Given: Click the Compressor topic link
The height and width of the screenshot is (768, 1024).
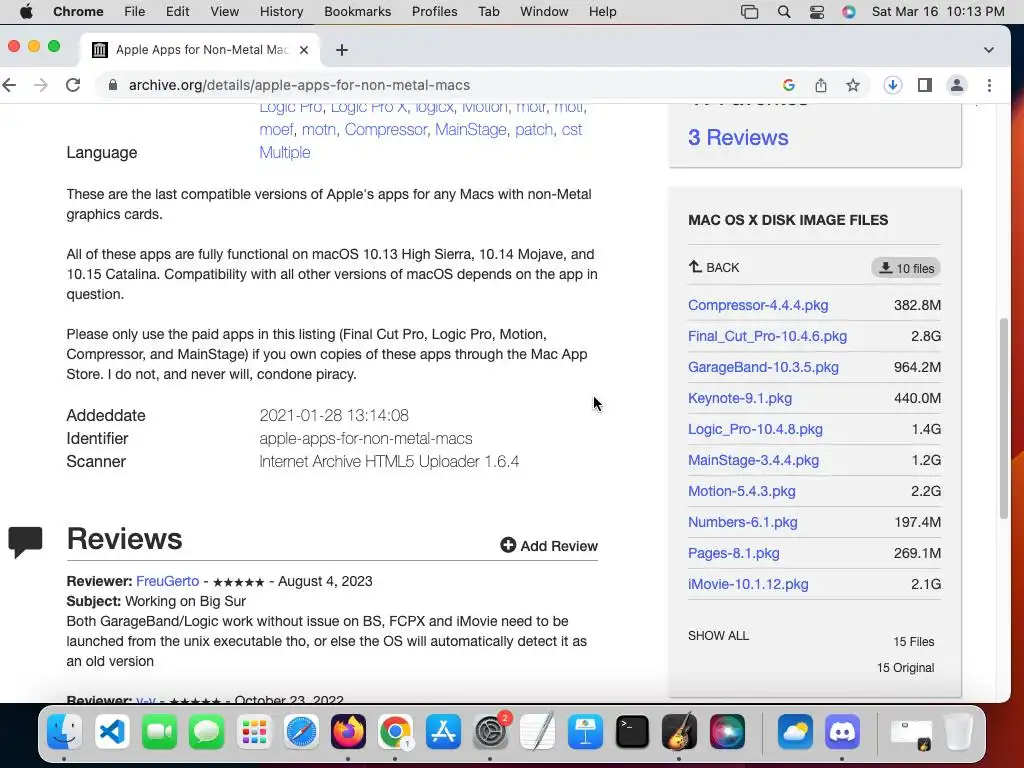Looking at the screenshot, I should (x=385, y=129).
